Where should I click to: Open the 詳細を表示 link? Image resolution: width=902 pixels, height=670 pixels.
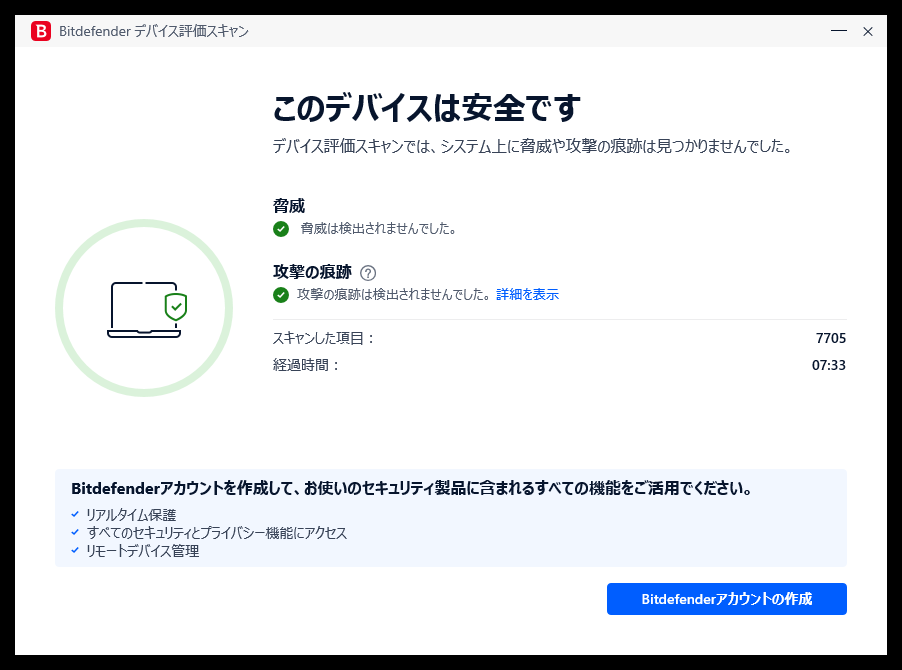tap(527, 294)
